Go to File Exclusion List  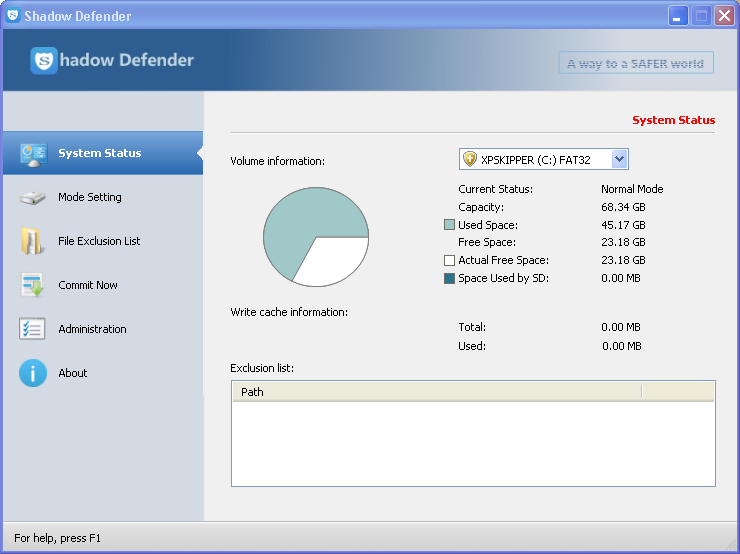pos(99,241)
